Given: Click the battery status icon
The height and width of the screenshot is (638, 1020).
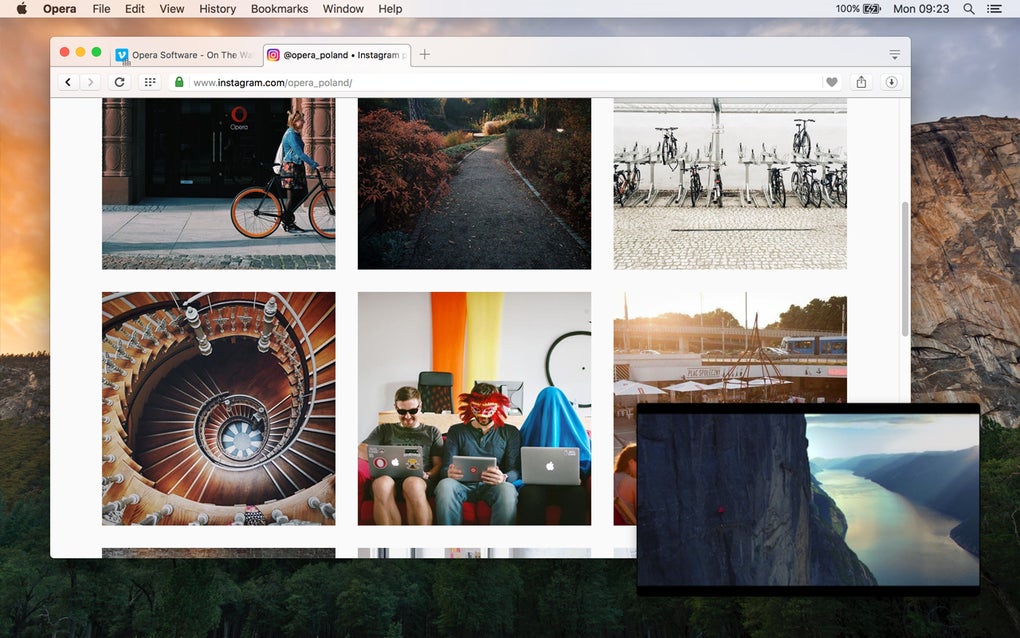Looking at the screenshot, I should pos(872,8).
